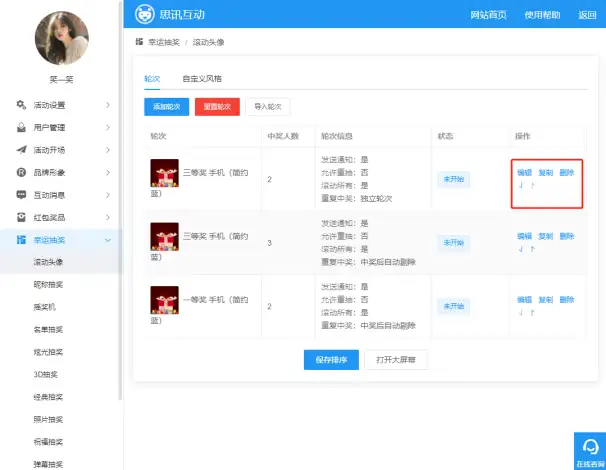Image resolution: width=606 pixels, height=470 pixels.
Task: Click 删除 for the 独立轮次 round
Action: pyautogui.click(x=567, y=172)
